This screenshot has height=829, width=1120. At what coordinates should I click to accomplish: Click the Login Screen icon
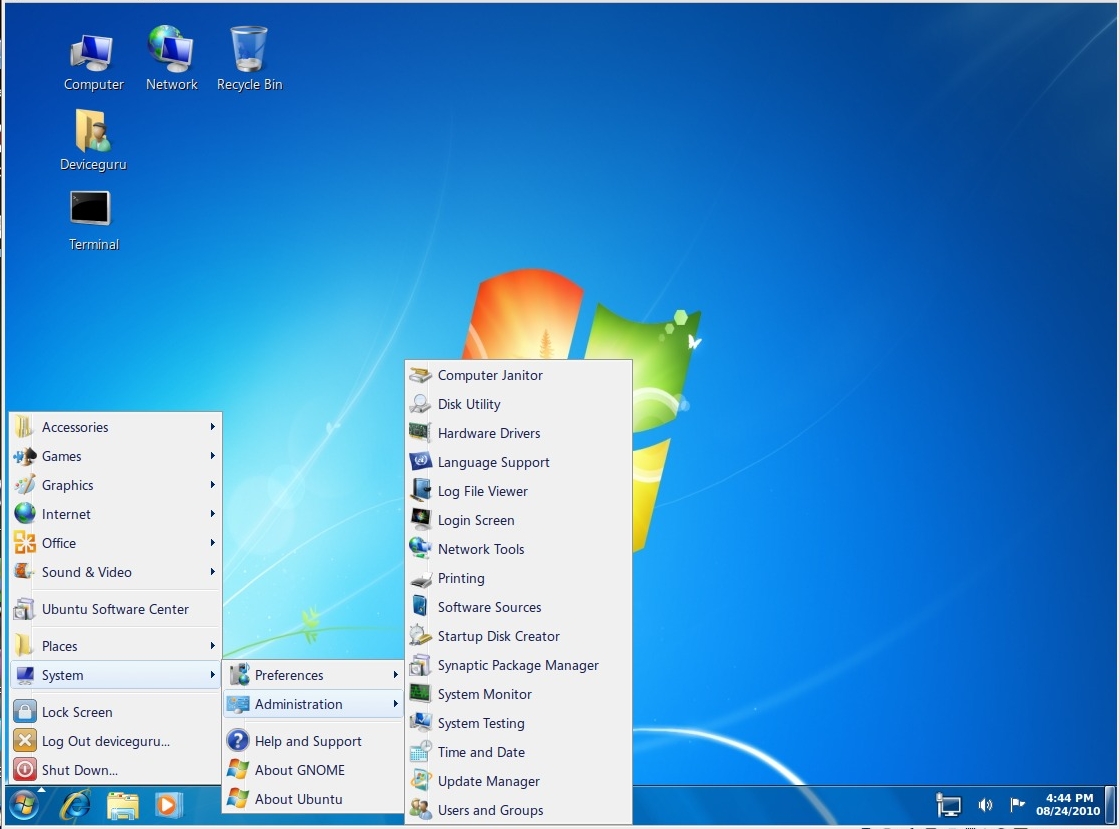tap(420, 520)
